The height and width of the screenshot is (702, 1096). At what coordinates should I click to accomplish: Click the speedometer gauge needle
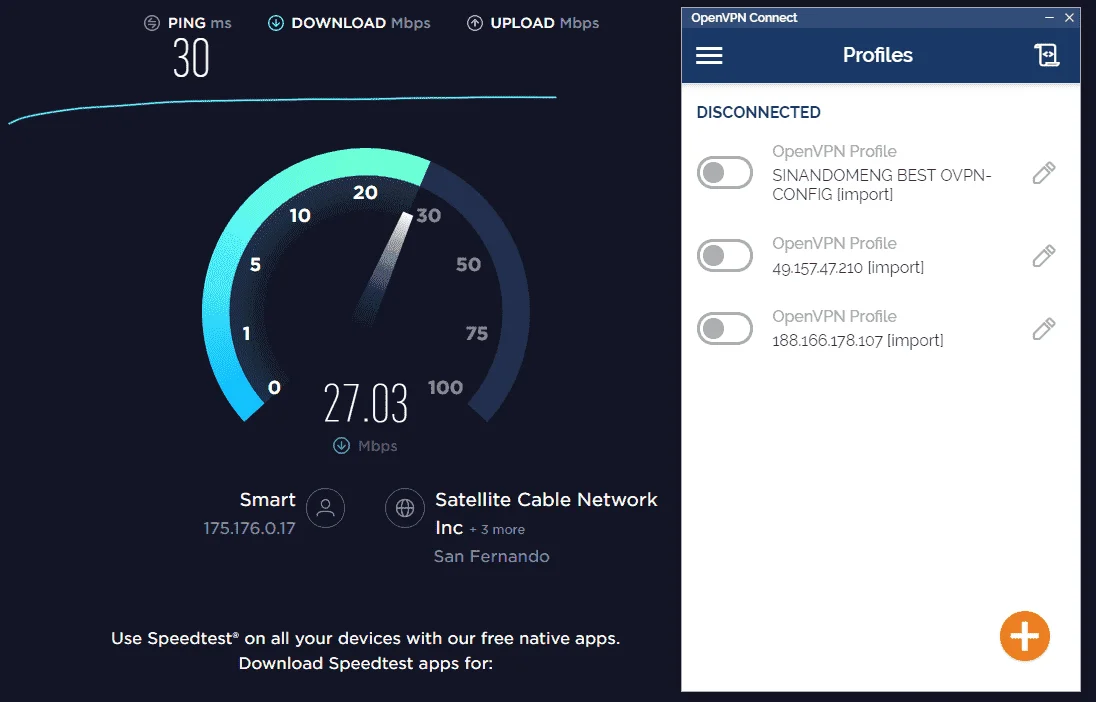coord(383,267)
